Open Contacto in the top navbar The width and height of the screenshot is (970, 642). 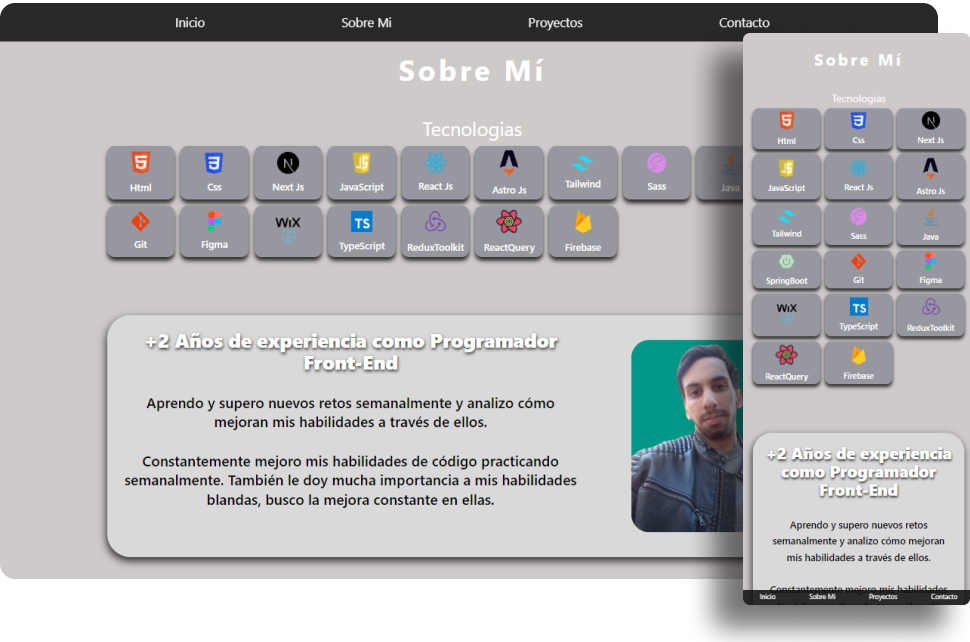(744, 23)
